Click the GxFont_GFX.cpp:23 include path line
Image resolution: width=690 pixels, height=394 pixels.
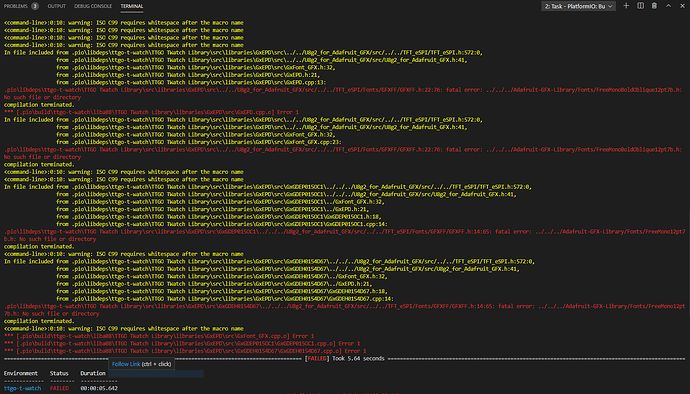pyautogui.click(x=199, y=142)
